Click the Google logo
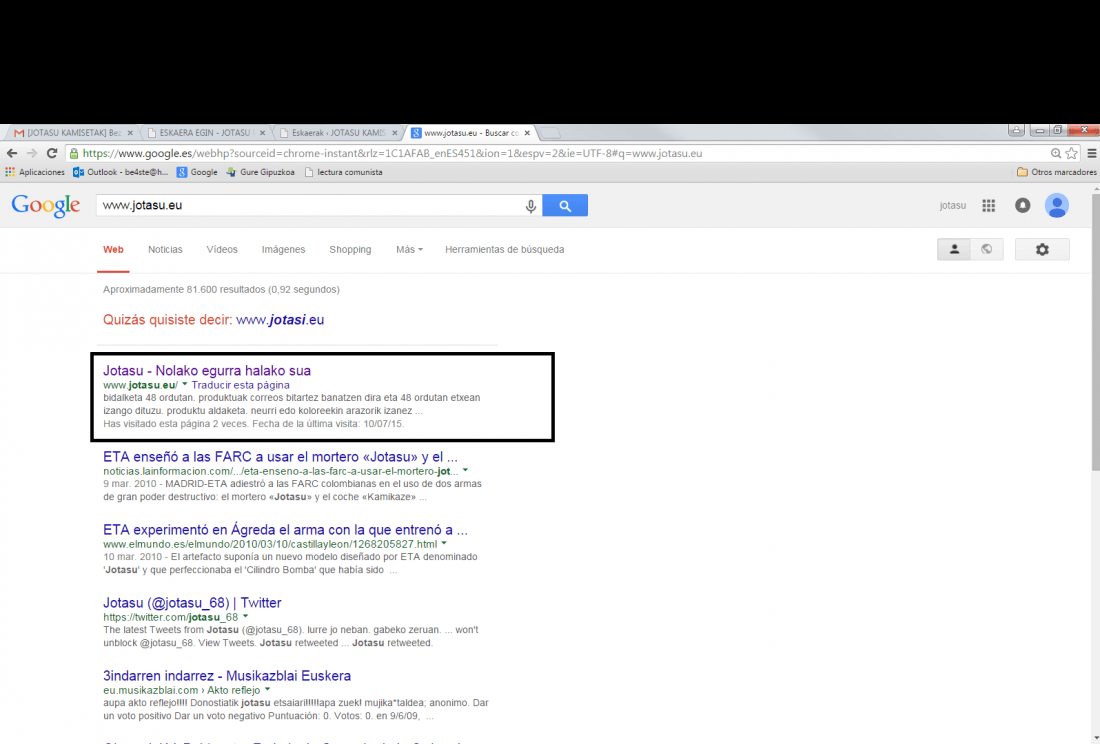Viewport: 1100px width, 744px height. (46, 205)
